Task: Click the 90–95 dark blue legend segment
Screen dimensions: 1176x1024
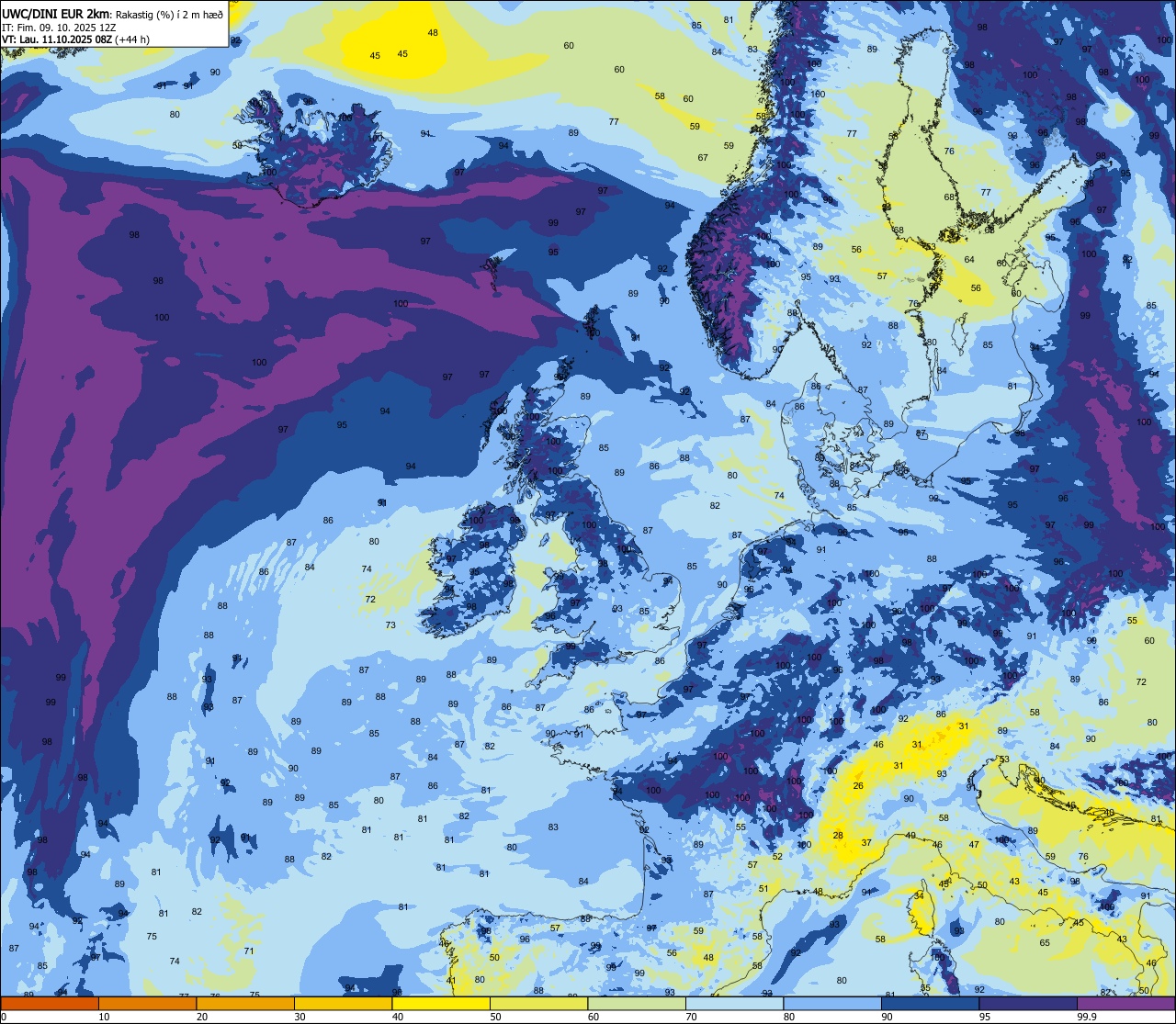Action: tap(930, 1003)
